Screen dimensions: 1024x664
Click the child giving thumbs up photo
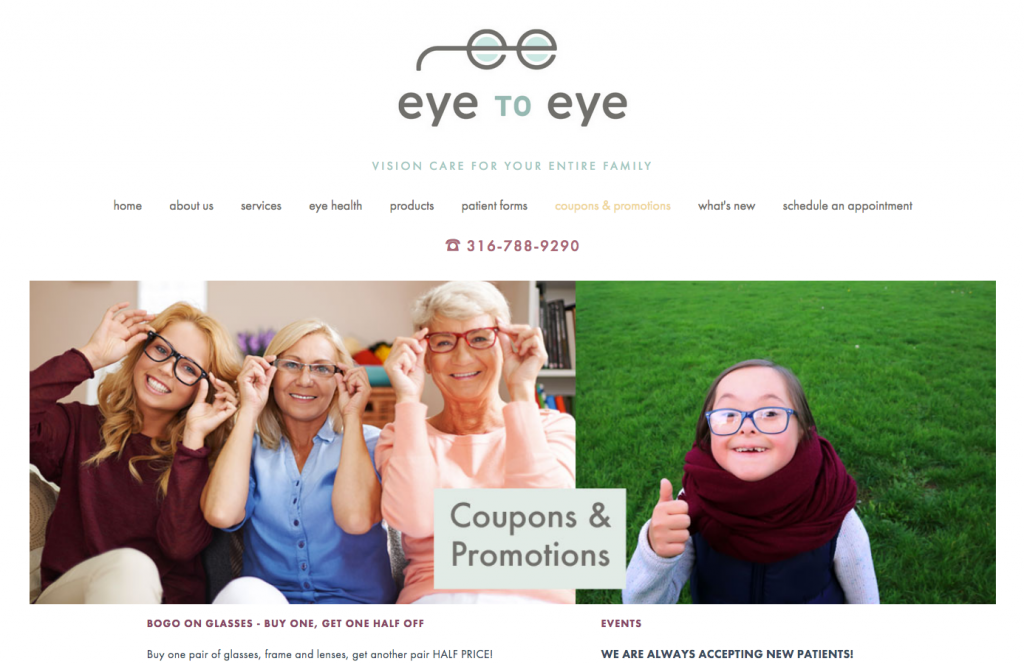786,442
